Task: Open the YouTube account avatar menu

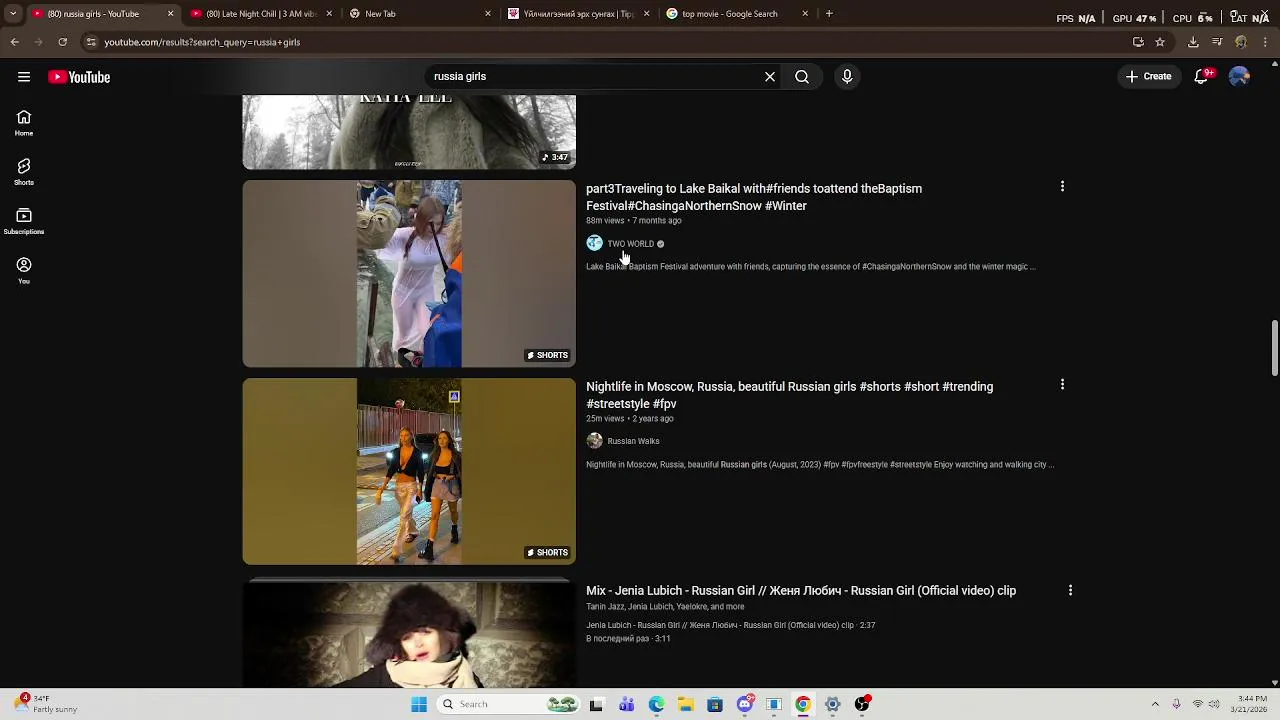Action: coord(1239,77)
